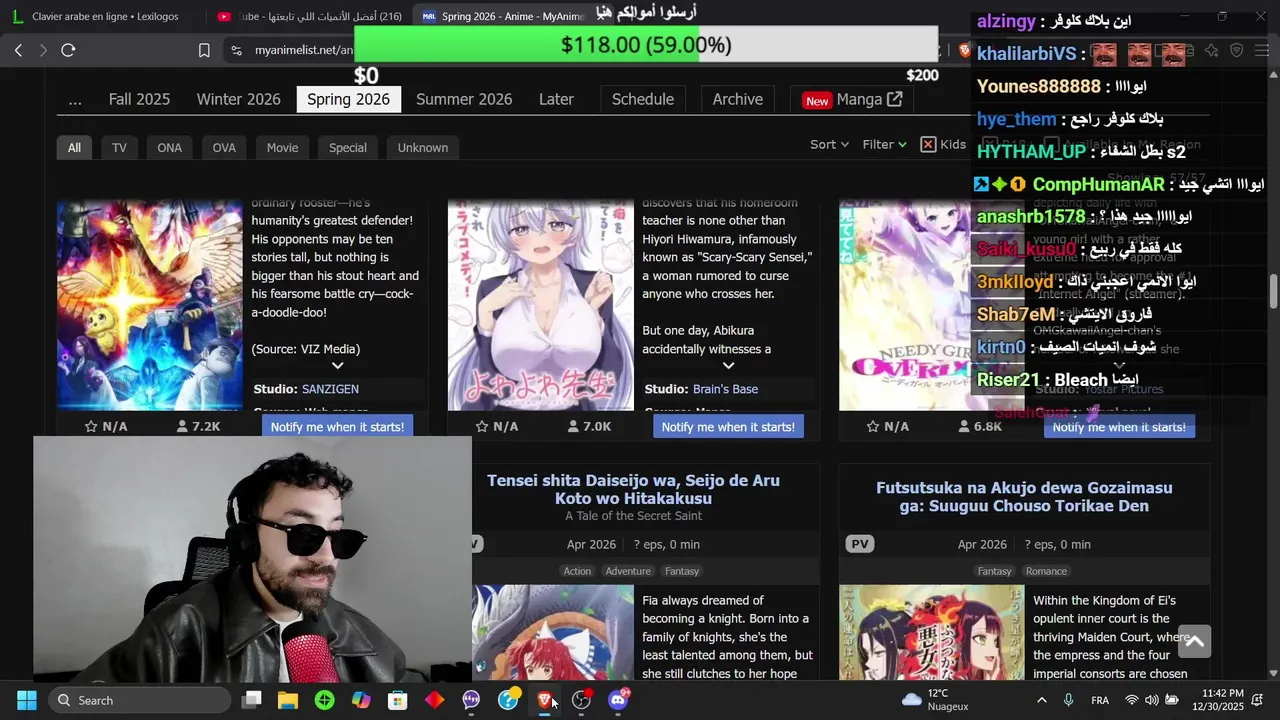1280x720 pixels.
Task: Expand synopsis in the SANZIGEN card
Action: (x=337, y=366)
